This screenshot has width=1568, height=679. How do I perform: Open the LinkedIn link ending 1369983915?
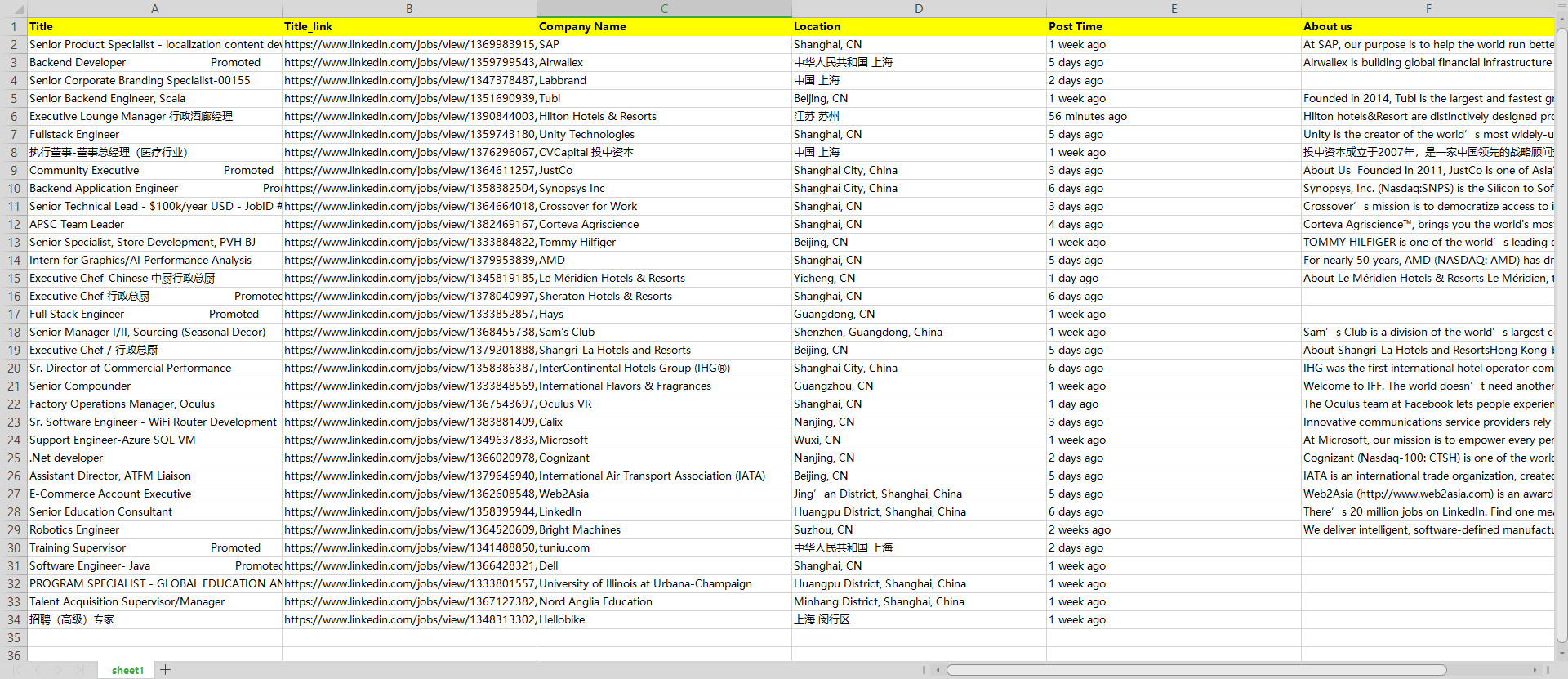(x=409, y=44)
